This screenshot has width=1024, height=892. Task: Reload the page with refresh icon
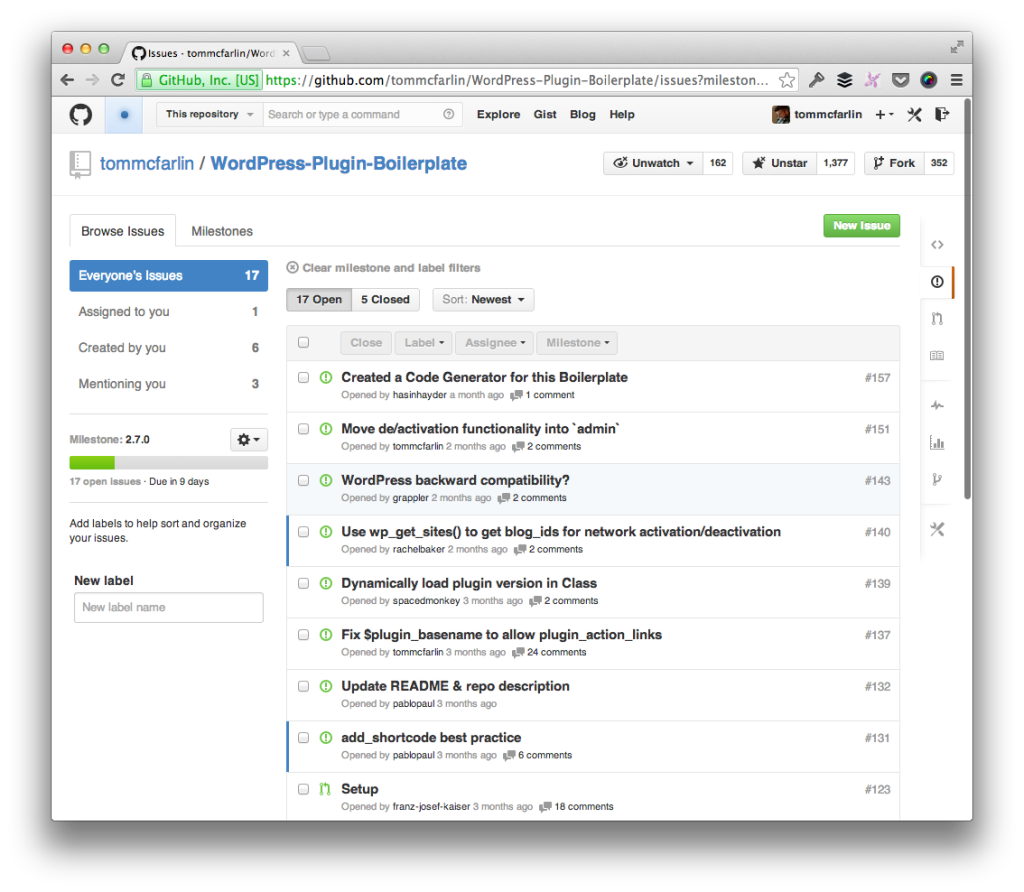[x=118, y=80]
